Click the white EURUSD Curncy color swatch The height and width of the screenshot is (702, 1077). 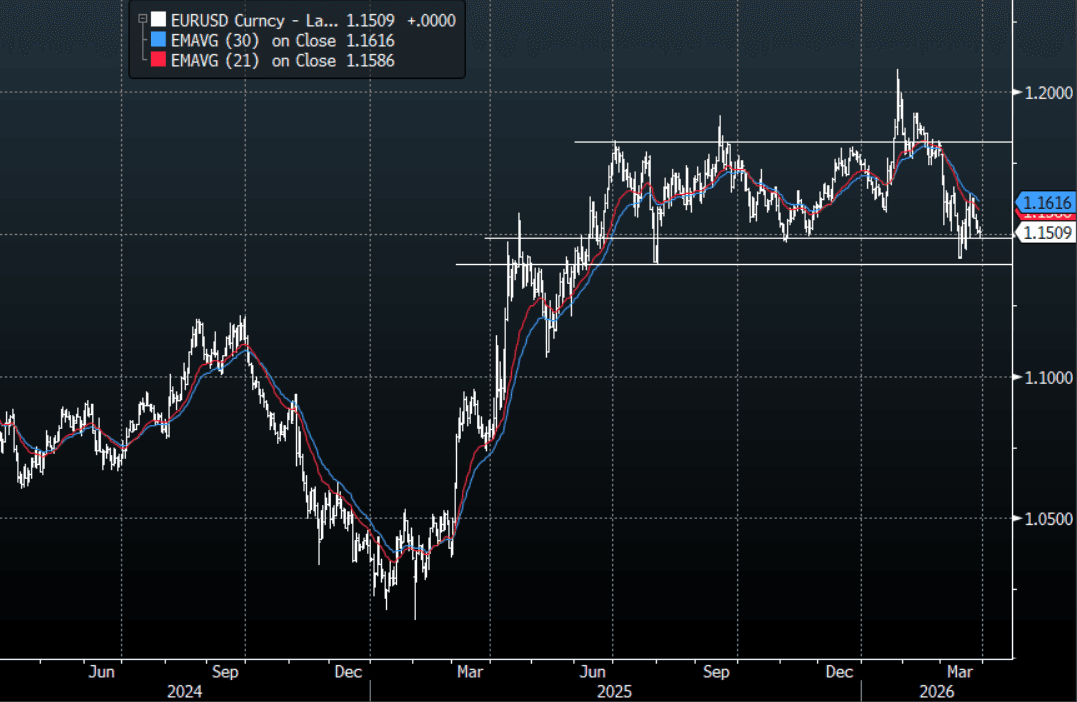(159, 19)
